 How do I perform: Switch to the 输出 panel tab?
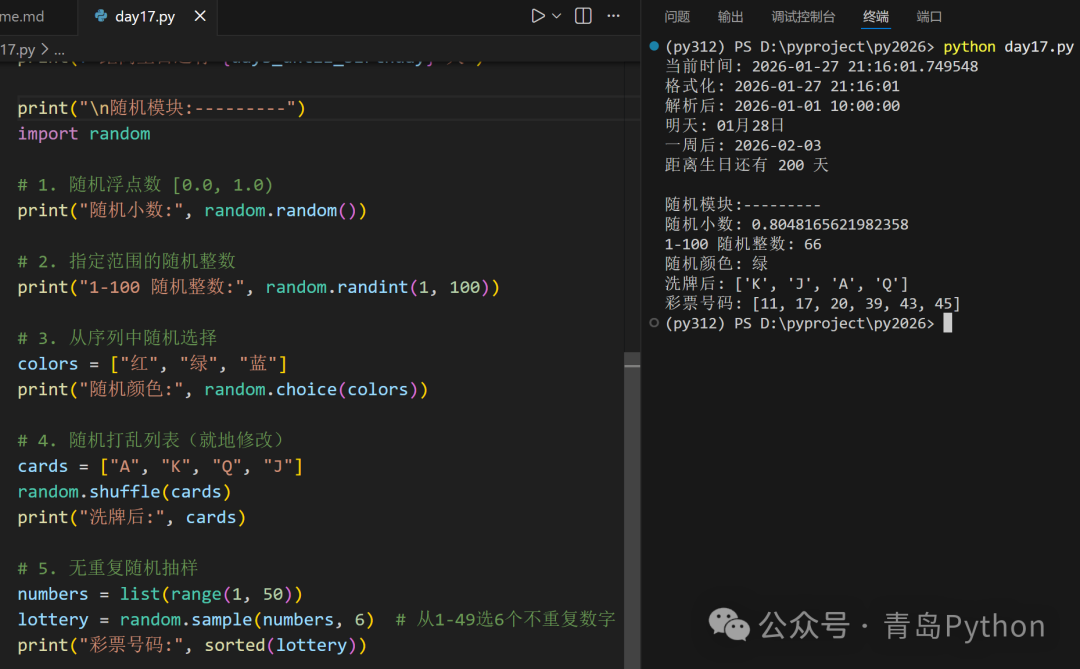730,17
